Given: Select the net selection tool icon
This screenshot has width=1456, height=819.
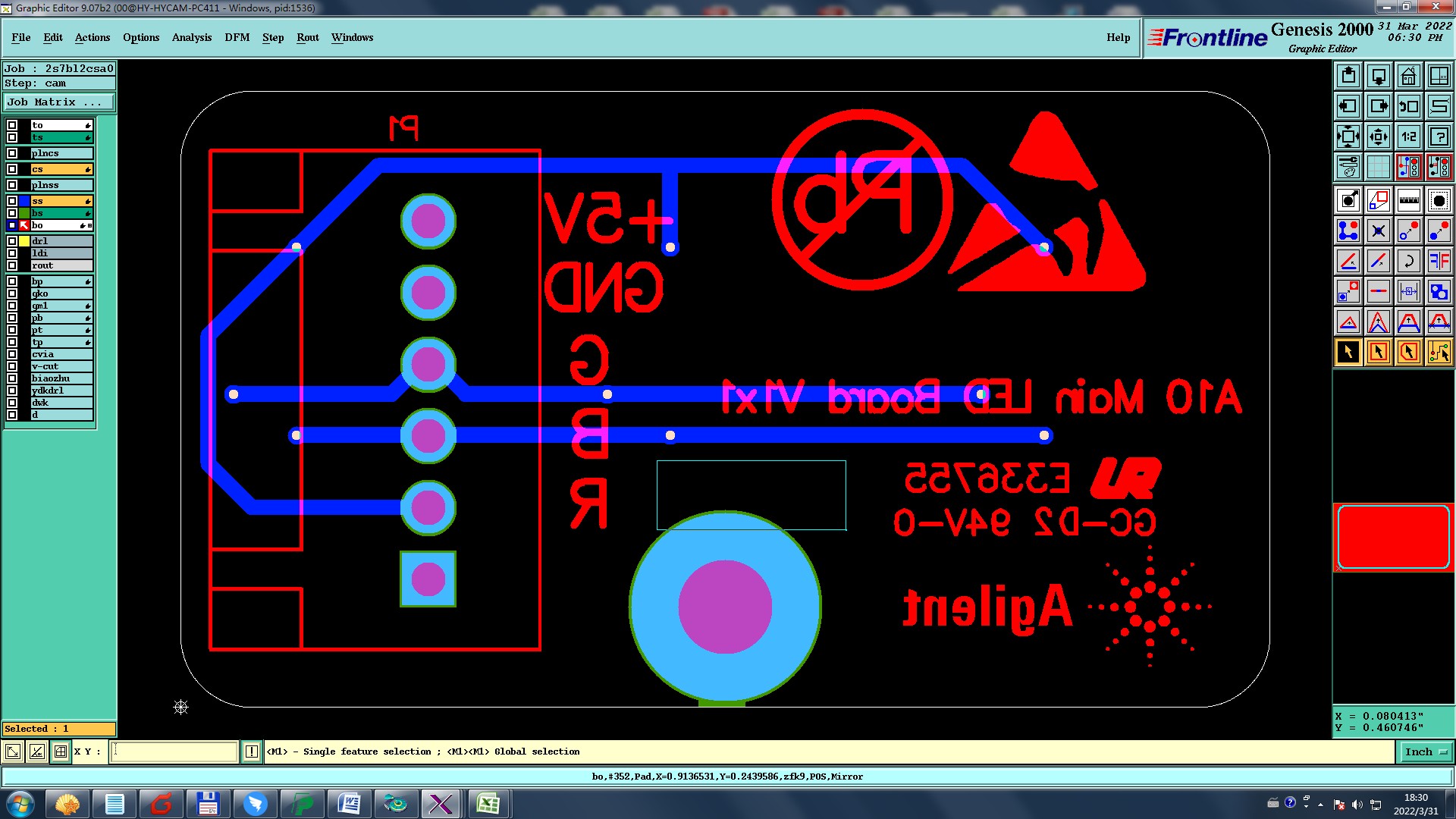Looking at the screenshot, I should [1439, 352].
